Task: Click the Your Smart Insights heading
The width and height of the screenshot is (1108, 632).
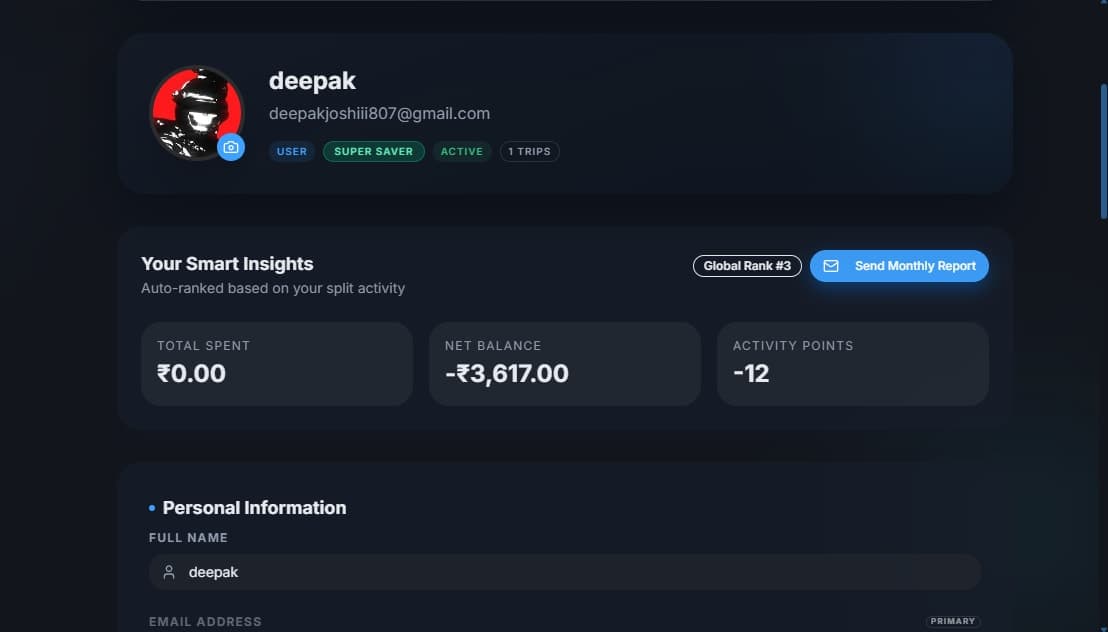Action: (227, 264)
